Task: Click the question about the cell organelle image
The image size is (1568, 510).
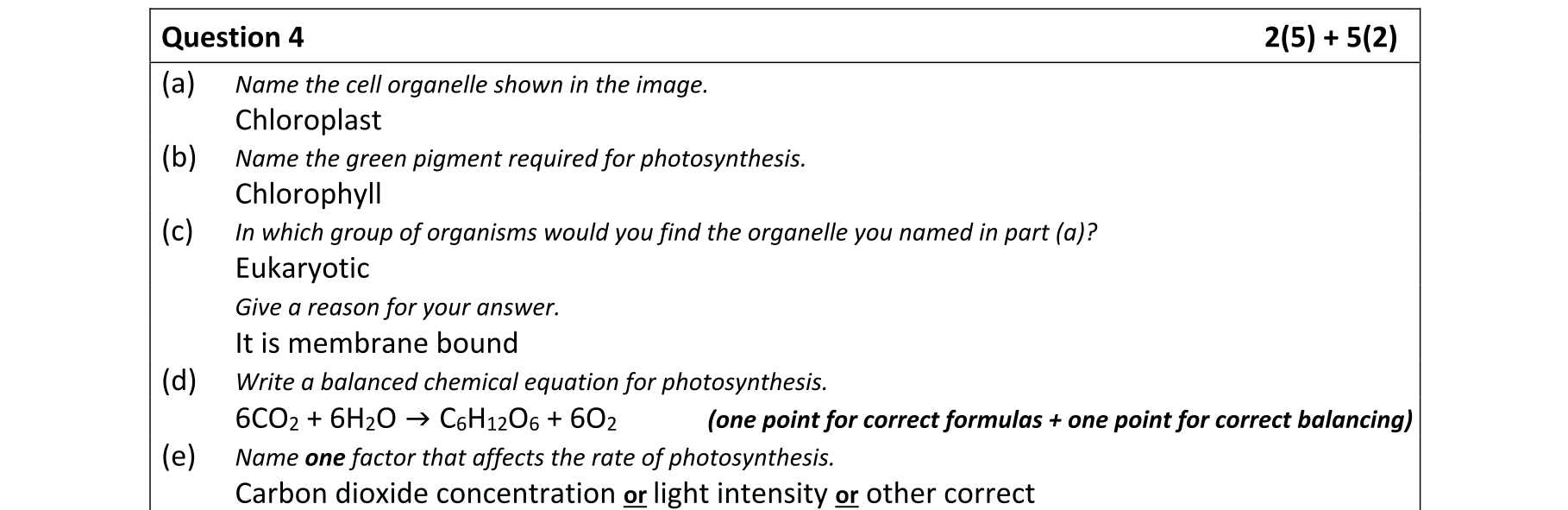Action: [471, 85]
